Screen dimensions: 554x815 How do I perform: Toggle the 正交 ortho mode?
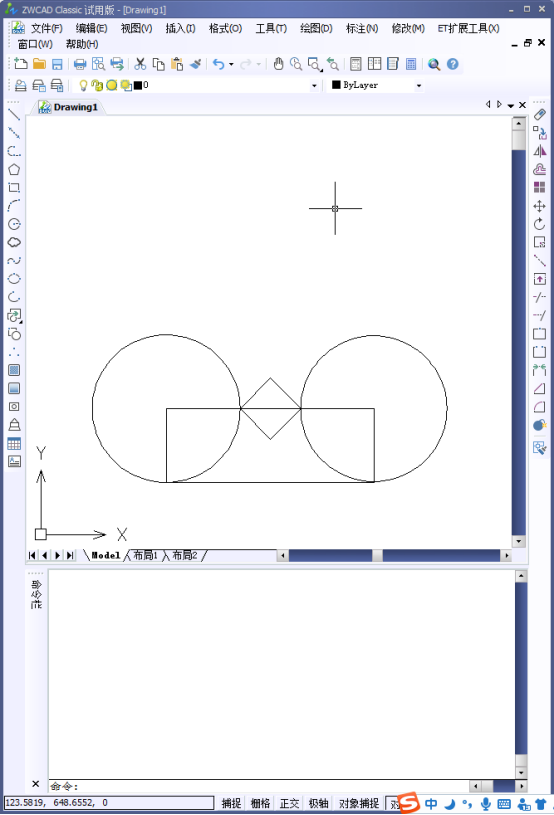[289, 803]
